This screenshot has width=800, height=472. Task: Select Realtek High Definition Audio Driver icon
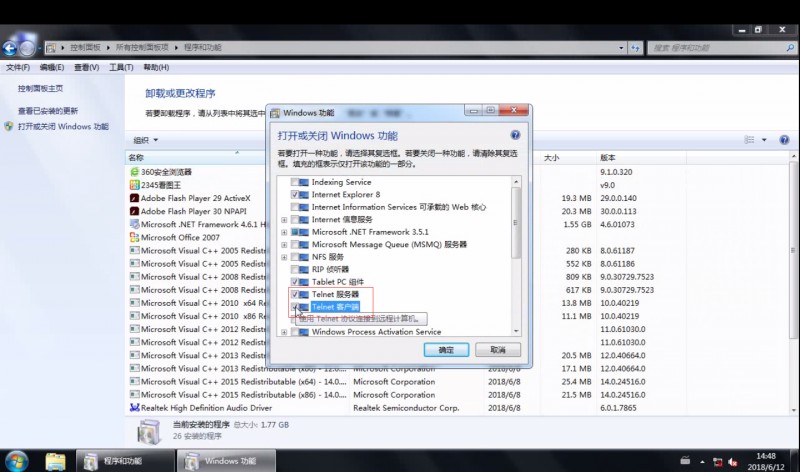tap(134, 408)
